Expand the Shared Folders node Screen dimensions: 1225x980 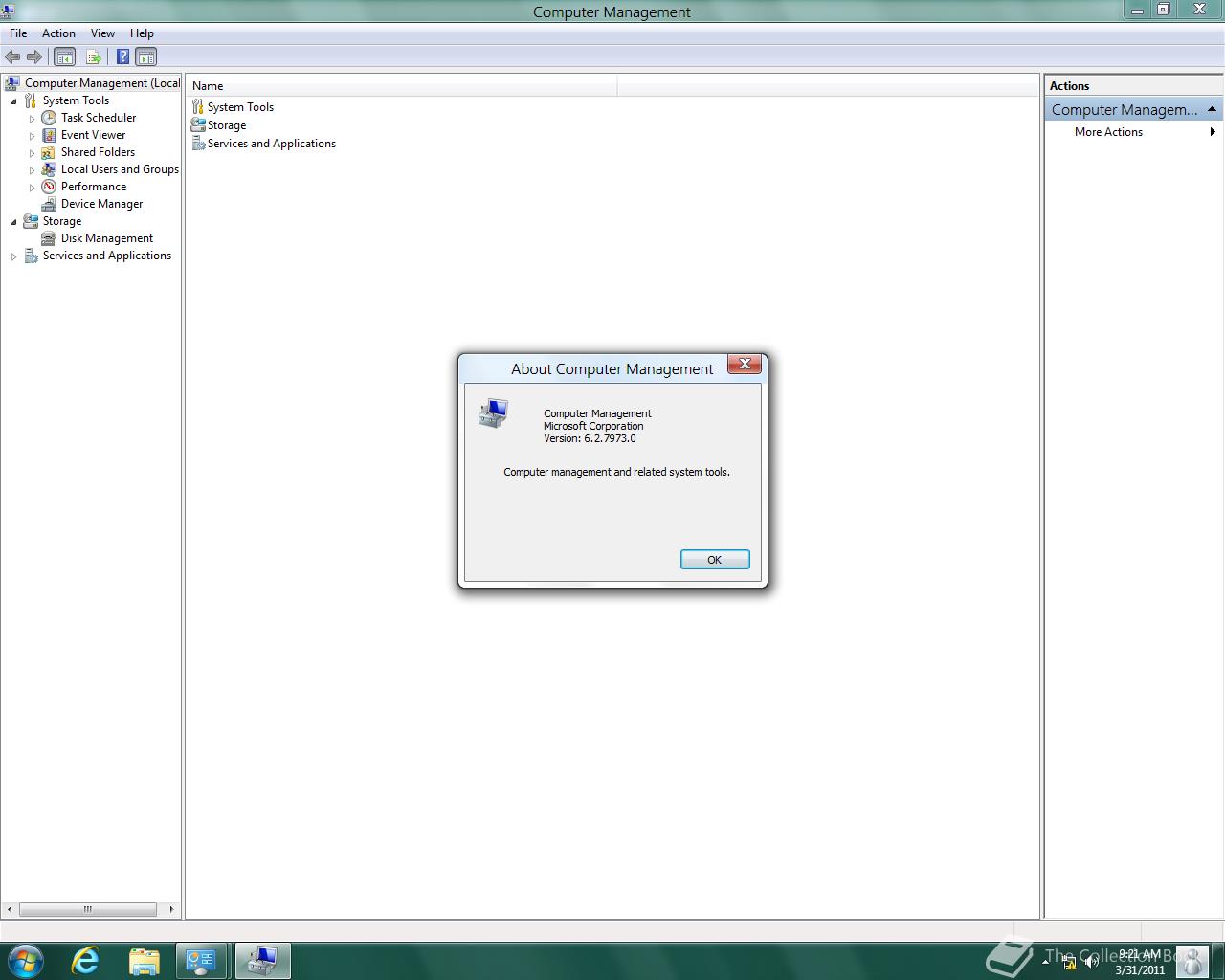tap(32, 153)
